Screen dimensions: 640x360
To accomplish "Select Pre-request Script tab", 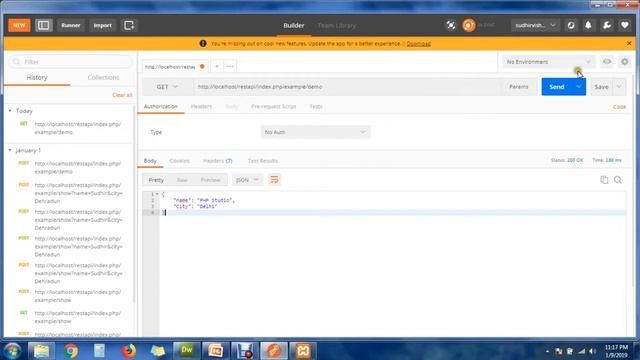I will [x=273, y=107].
